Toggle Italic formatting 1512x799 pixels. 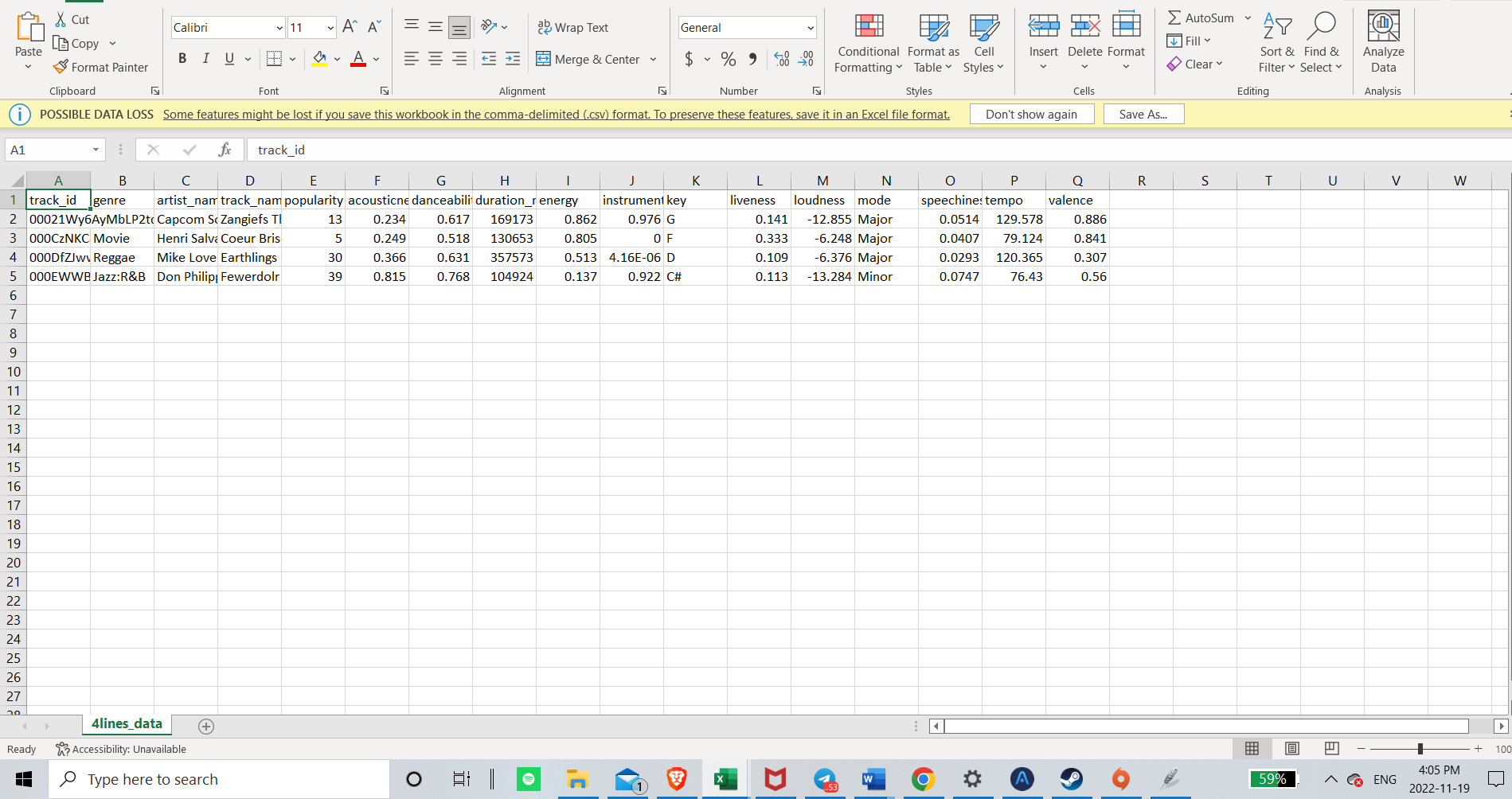pyautogui.click(x=206, y=58)
